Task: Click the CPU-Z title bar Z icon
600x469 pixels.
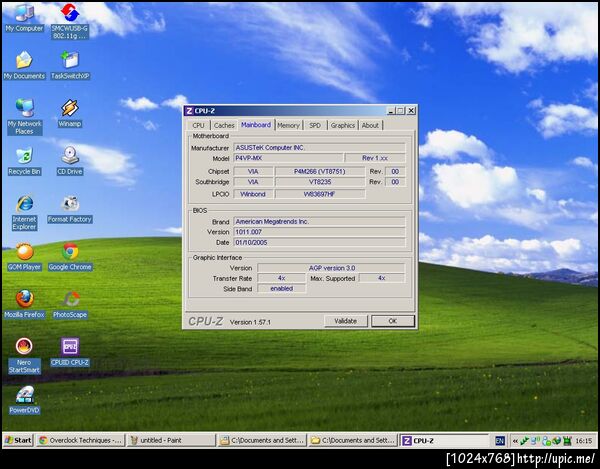Action: pyautogui.click(x=189, y=111)
